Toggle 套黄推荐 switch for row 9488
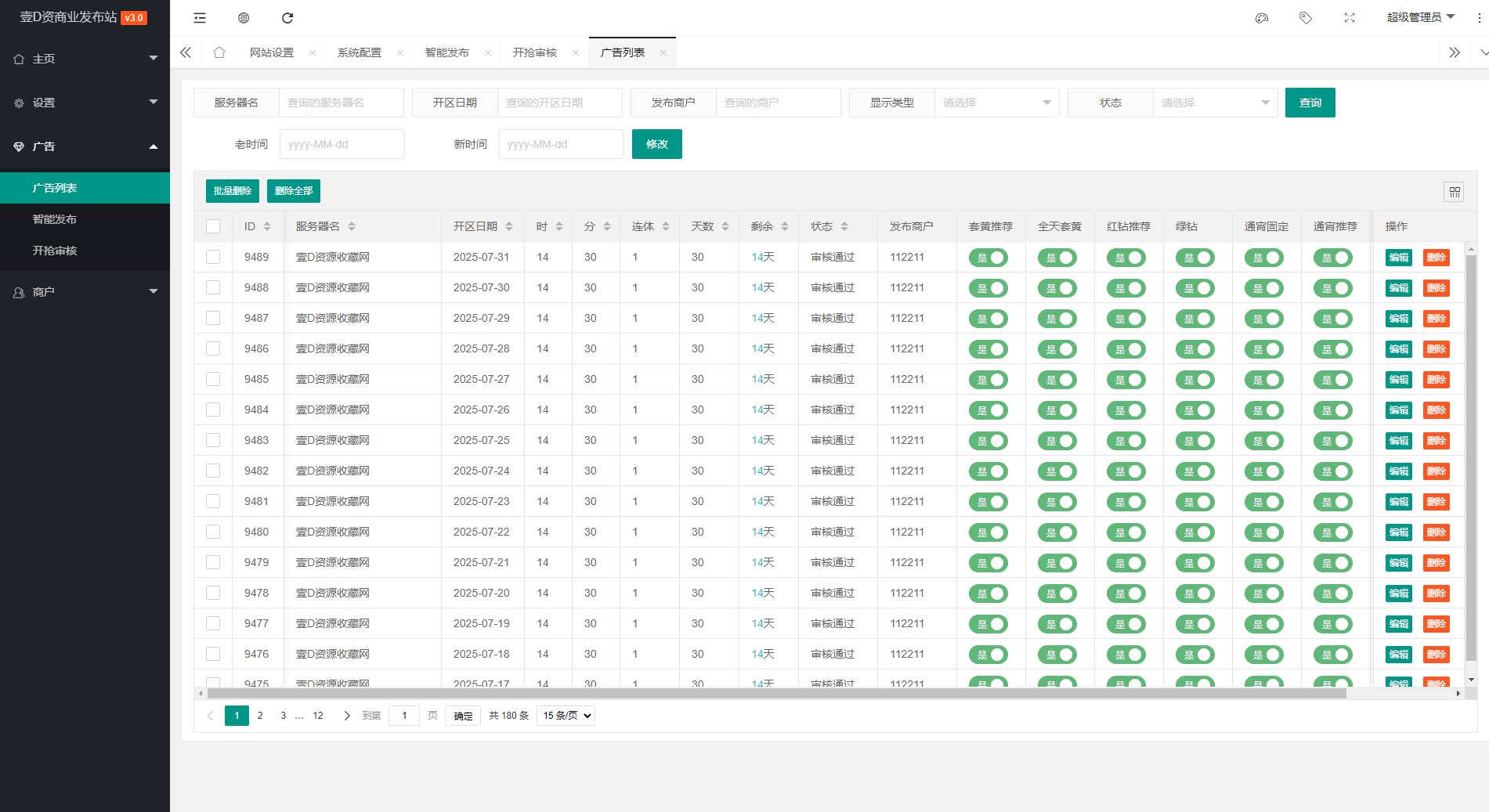The height and width of the screenshot is (812, 1489). [988, 288]
